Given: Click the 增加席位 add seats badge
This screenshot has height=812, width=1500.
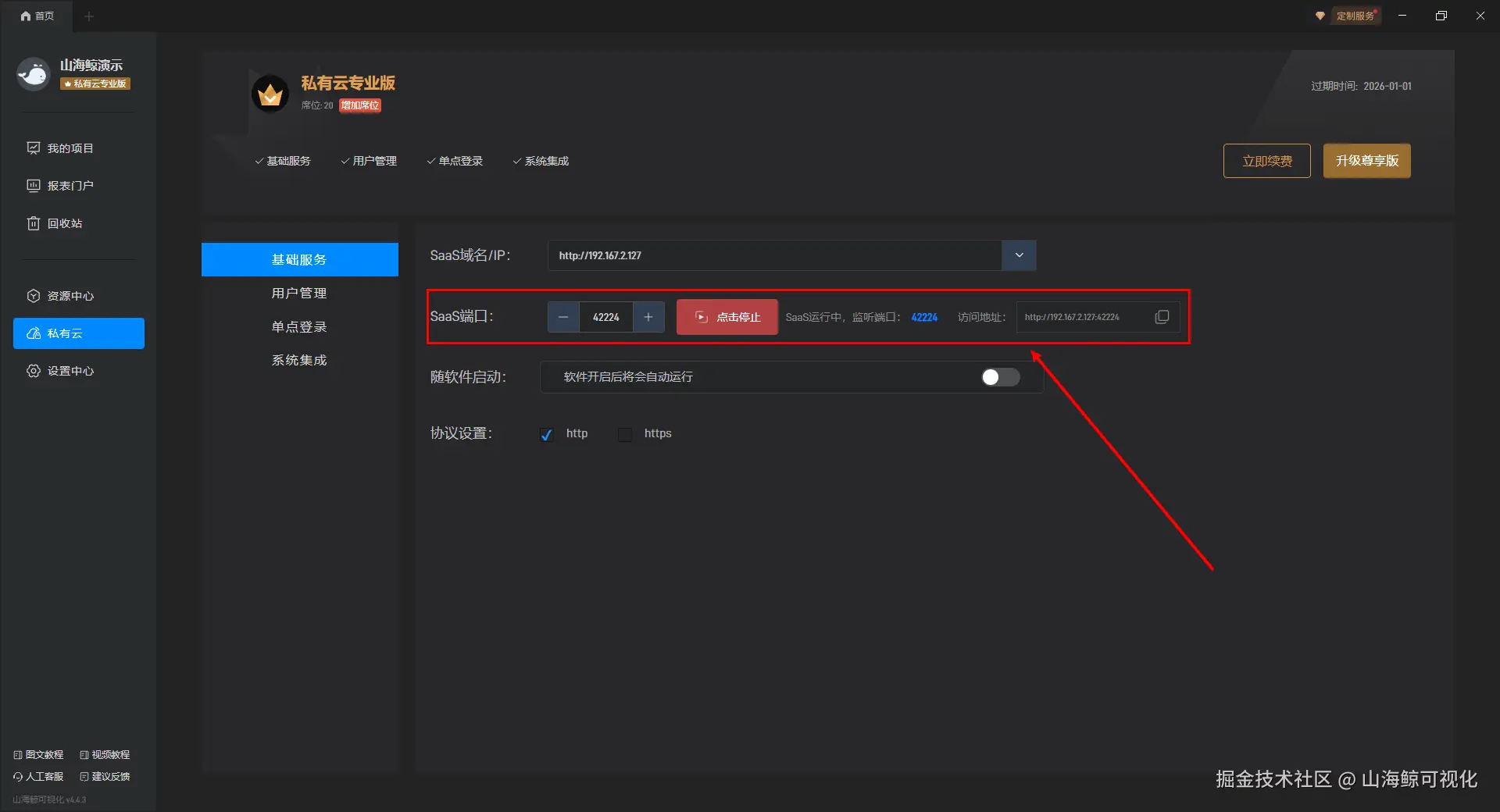Looking at the screenshot, I should 360,105.
